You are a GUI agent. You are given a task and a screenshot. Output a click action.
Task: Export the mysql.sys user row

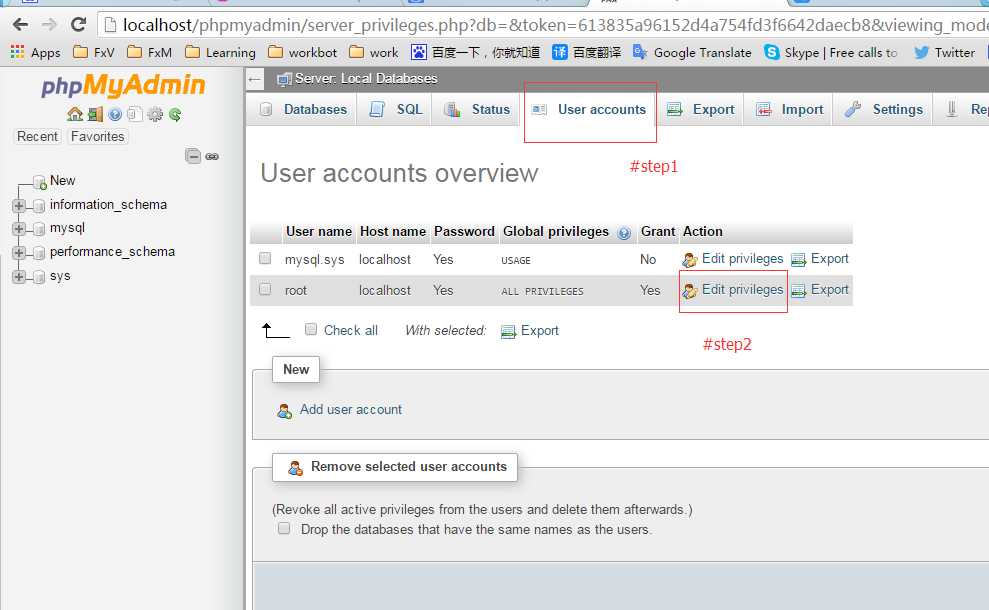click(x=820, y=259)
